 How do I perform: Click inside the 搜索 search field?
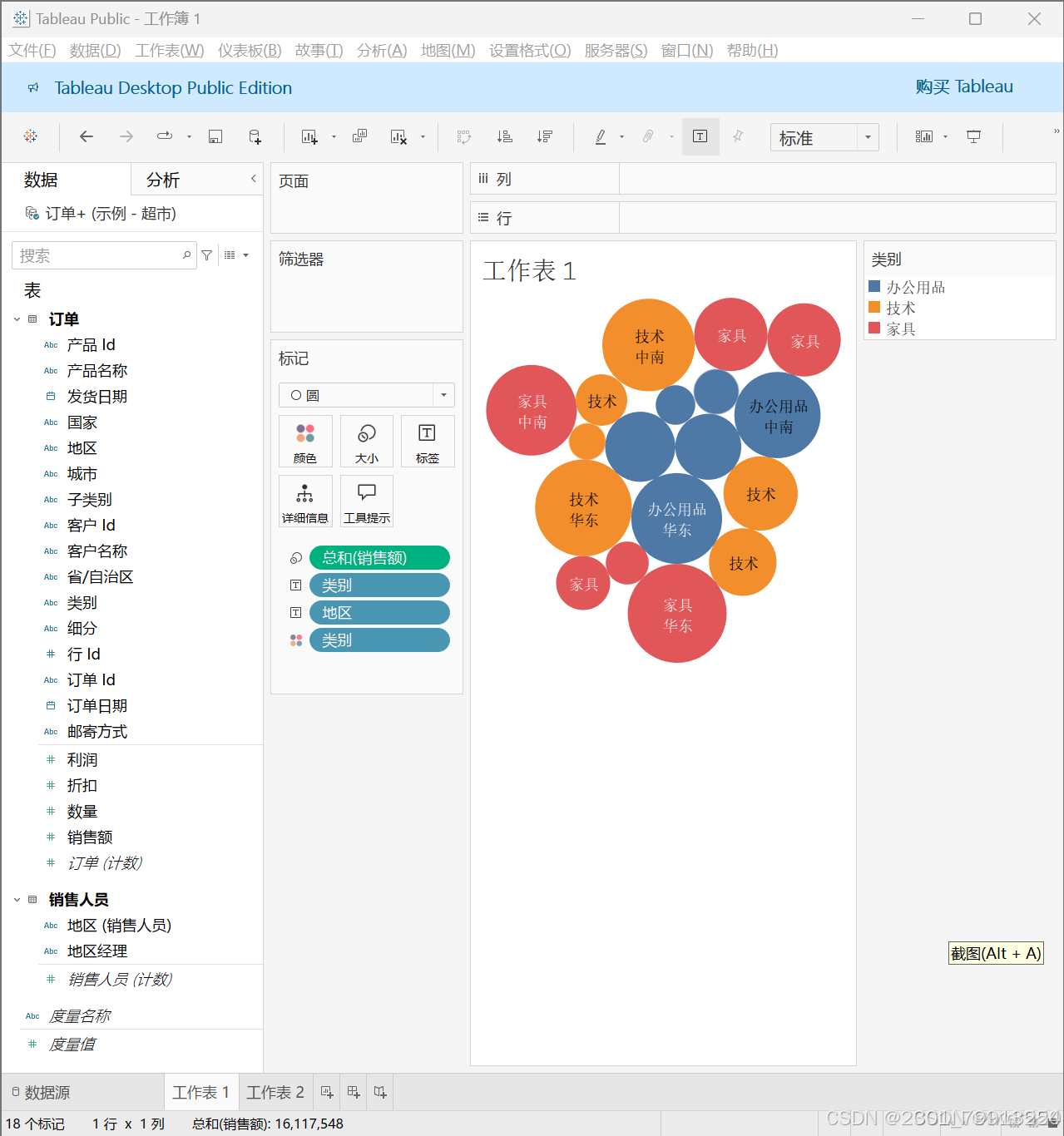coord(100,255)
